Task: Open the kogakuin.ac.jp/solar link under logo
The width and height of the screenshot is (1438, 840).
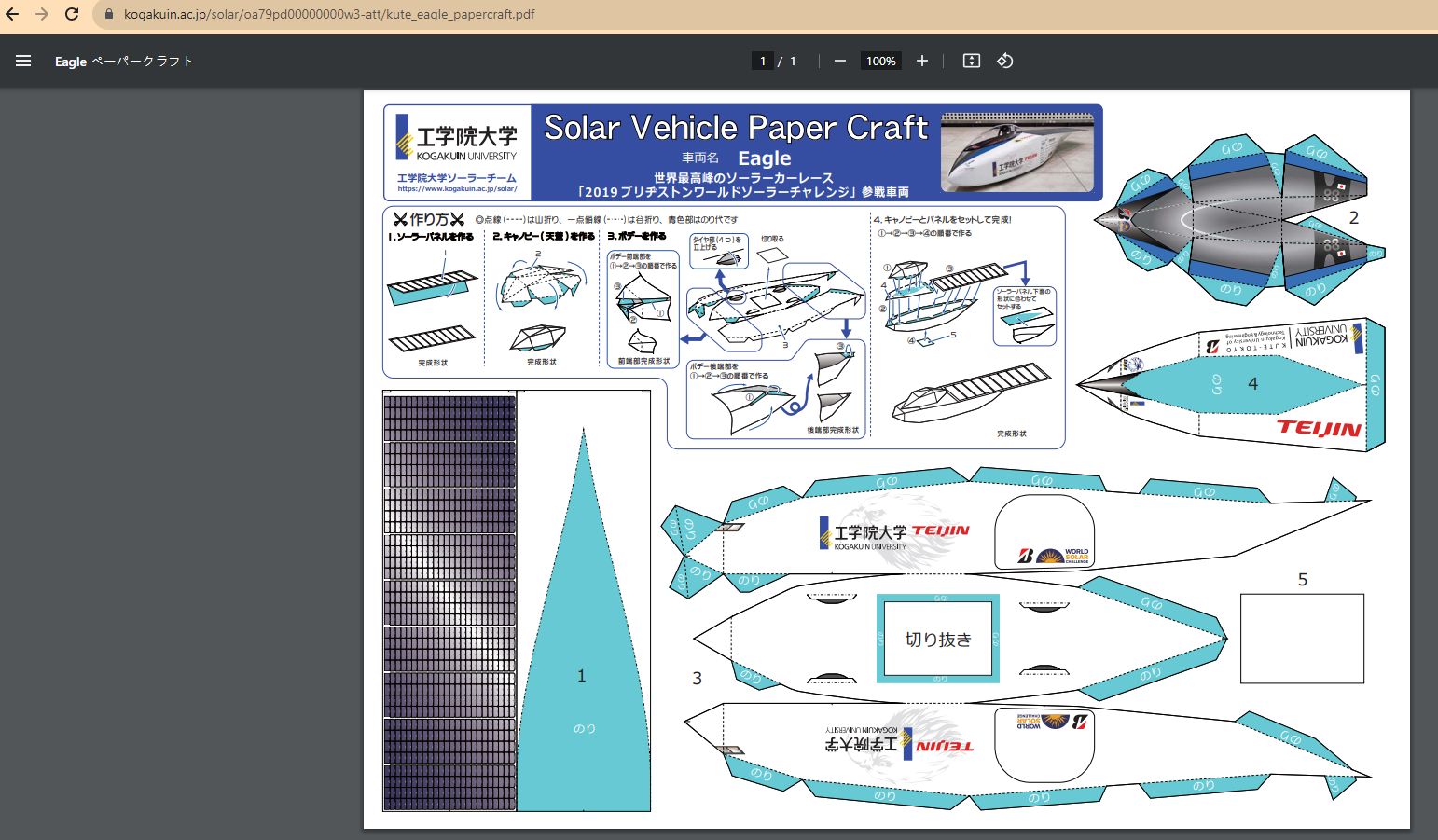Action: [x=457, y=188]
